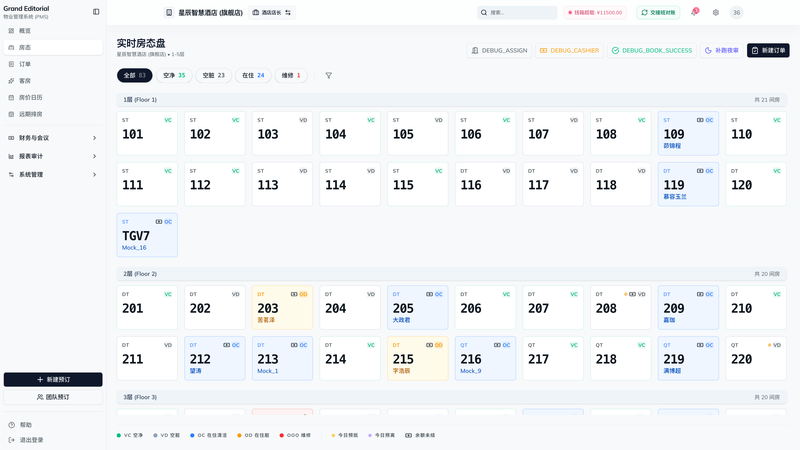The height and width of the screenshot is (450, 800).
Task: Click unpaid balance icon on room 209
Action: tap(700, 294)
